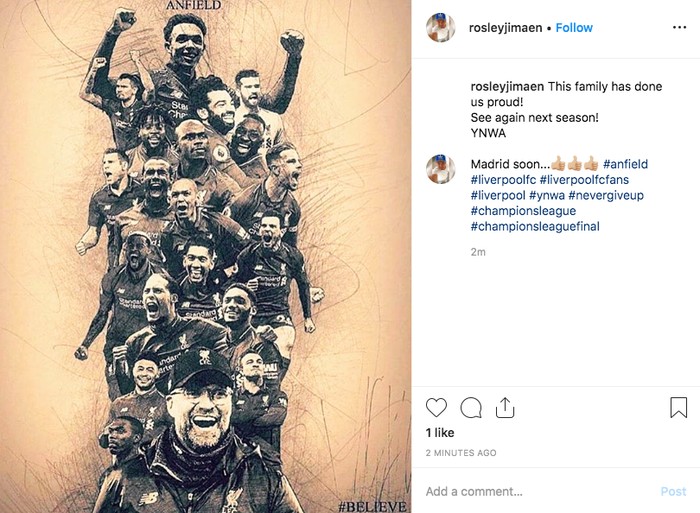Click the commenter avatar beside Madrid soon

(x=440, y=169)
